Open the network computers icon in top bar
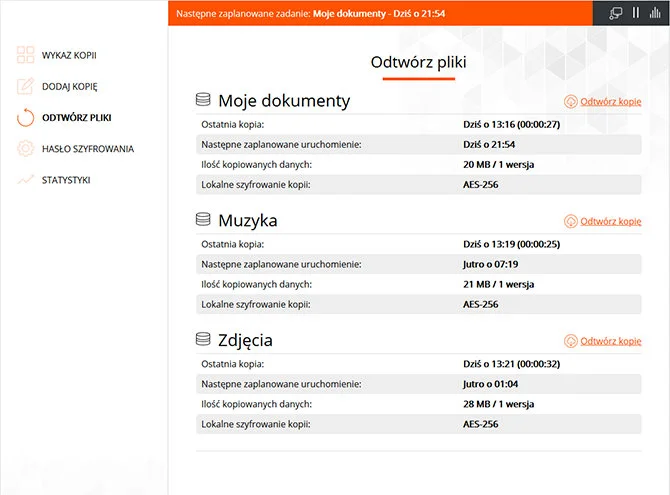The width and height of the screenshot is (670, 495). pyautogui.click(x=616, y=13)
